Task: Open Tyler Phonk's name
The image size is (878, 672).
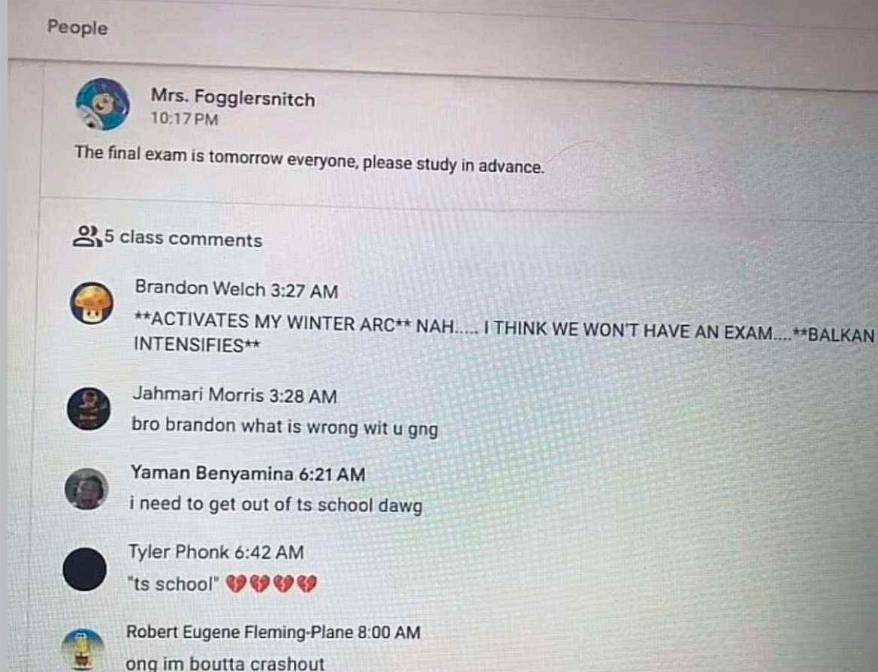Action: (x=179, y=552)
